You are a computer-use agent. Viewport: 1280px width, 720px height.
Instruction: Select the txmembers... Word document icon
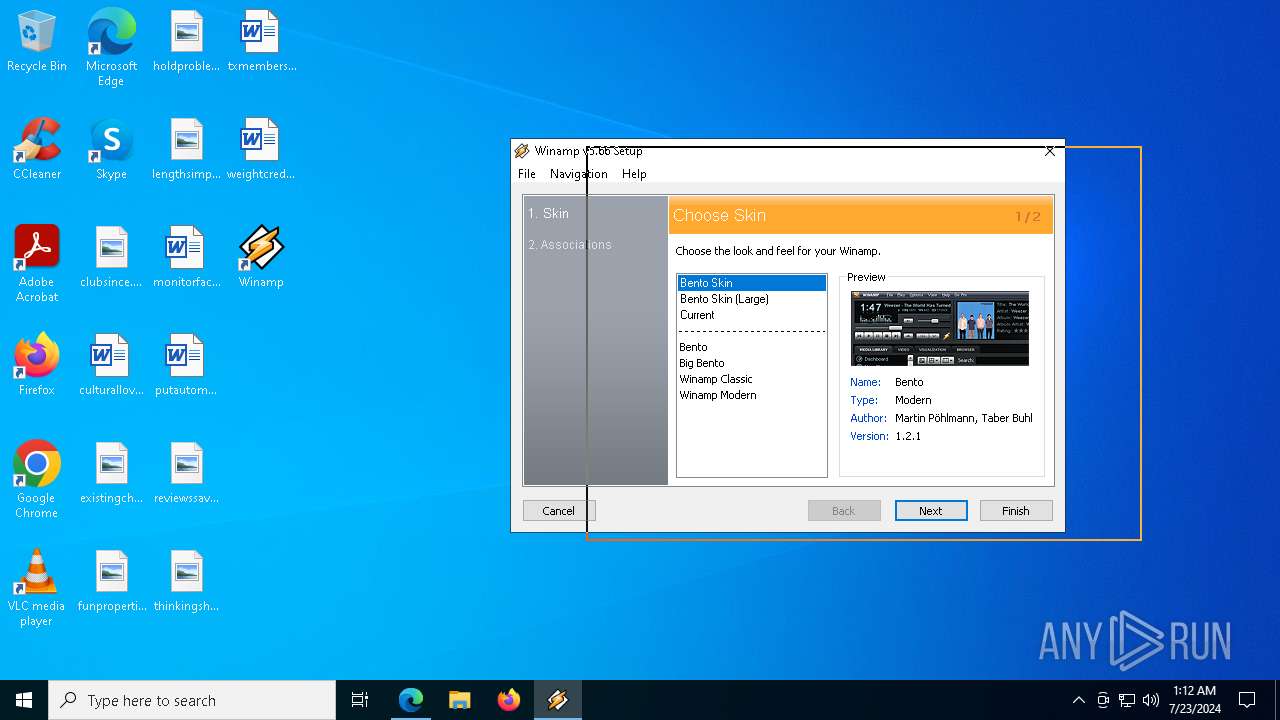pyautogui.click(x=261, y=41)
